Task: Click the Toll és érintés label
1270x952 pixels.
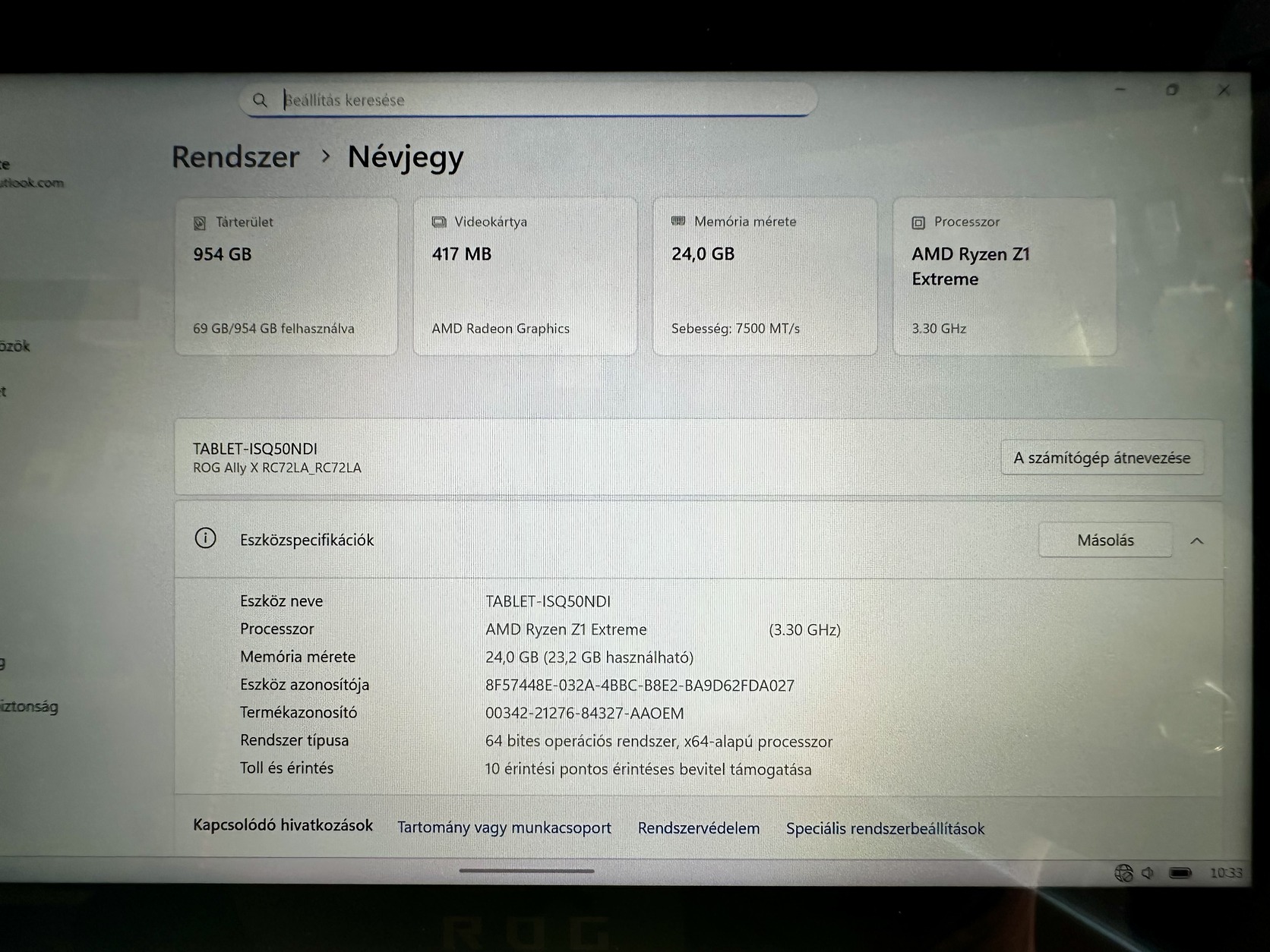Action: [x=286, y=768]
